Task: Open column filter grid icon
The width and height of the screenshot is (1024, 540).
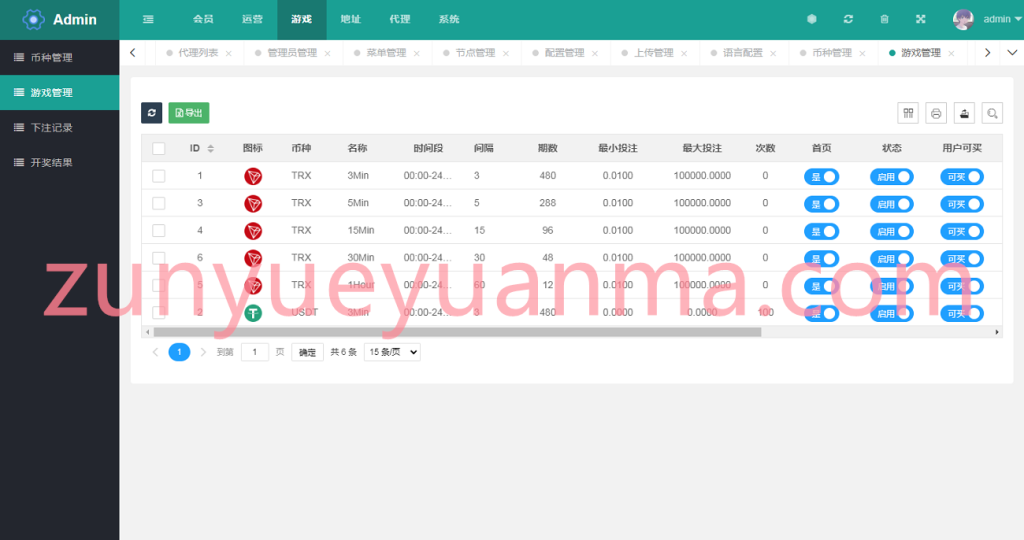Action: coord(908,113)
